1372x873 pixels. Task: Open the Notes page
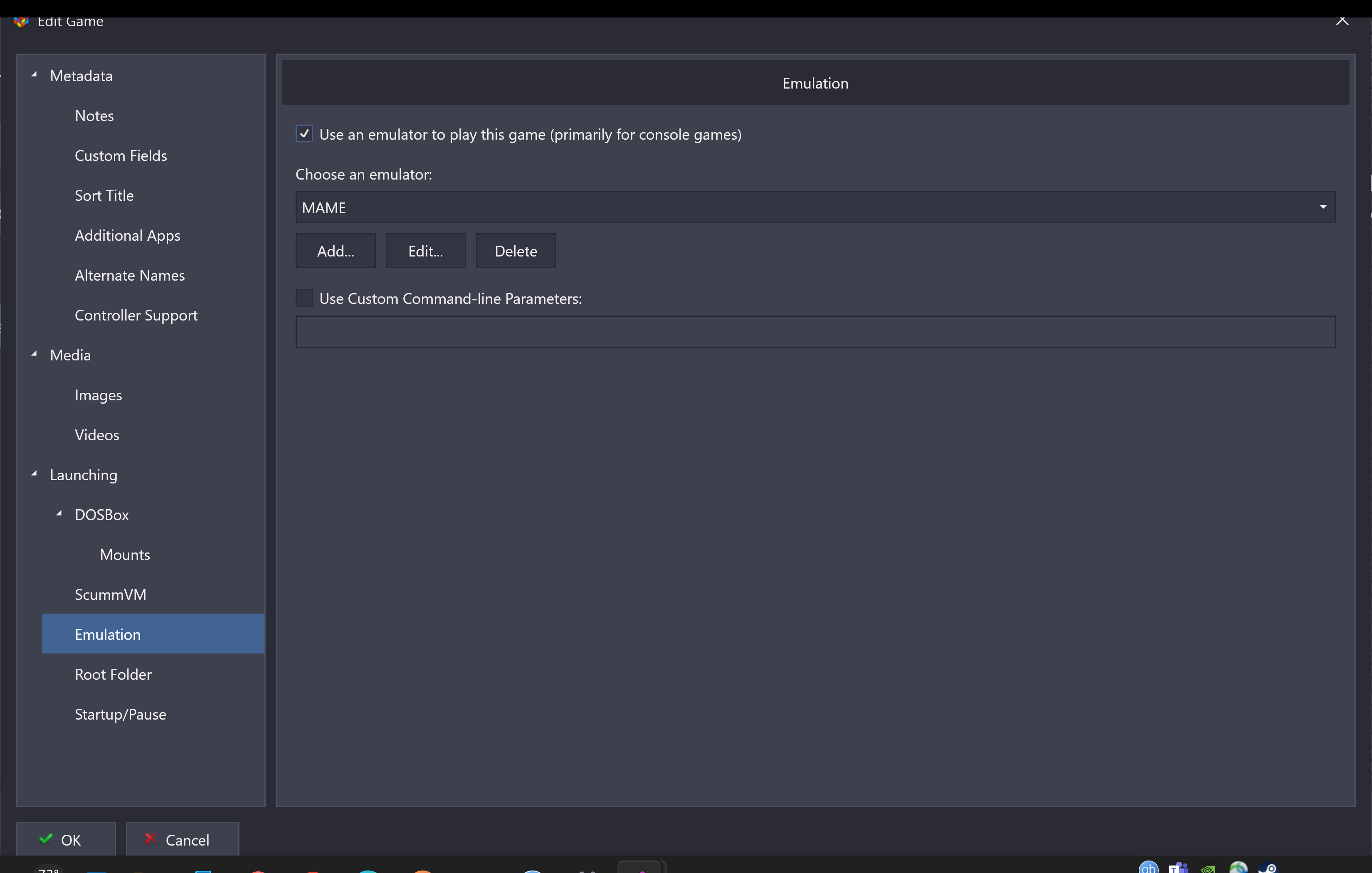coord(94,116)
